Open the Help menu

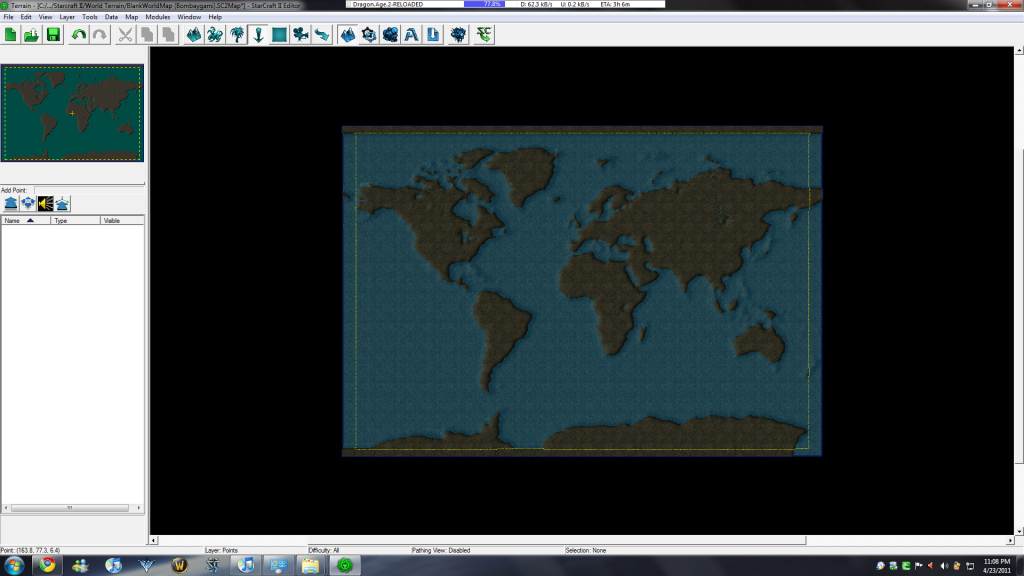pyautogui.click(x=215, y=17)
